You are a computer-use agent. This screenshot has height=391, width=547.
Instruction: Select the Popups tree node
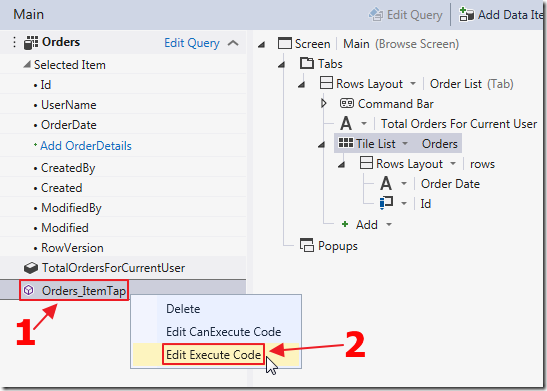coord(338,246)
